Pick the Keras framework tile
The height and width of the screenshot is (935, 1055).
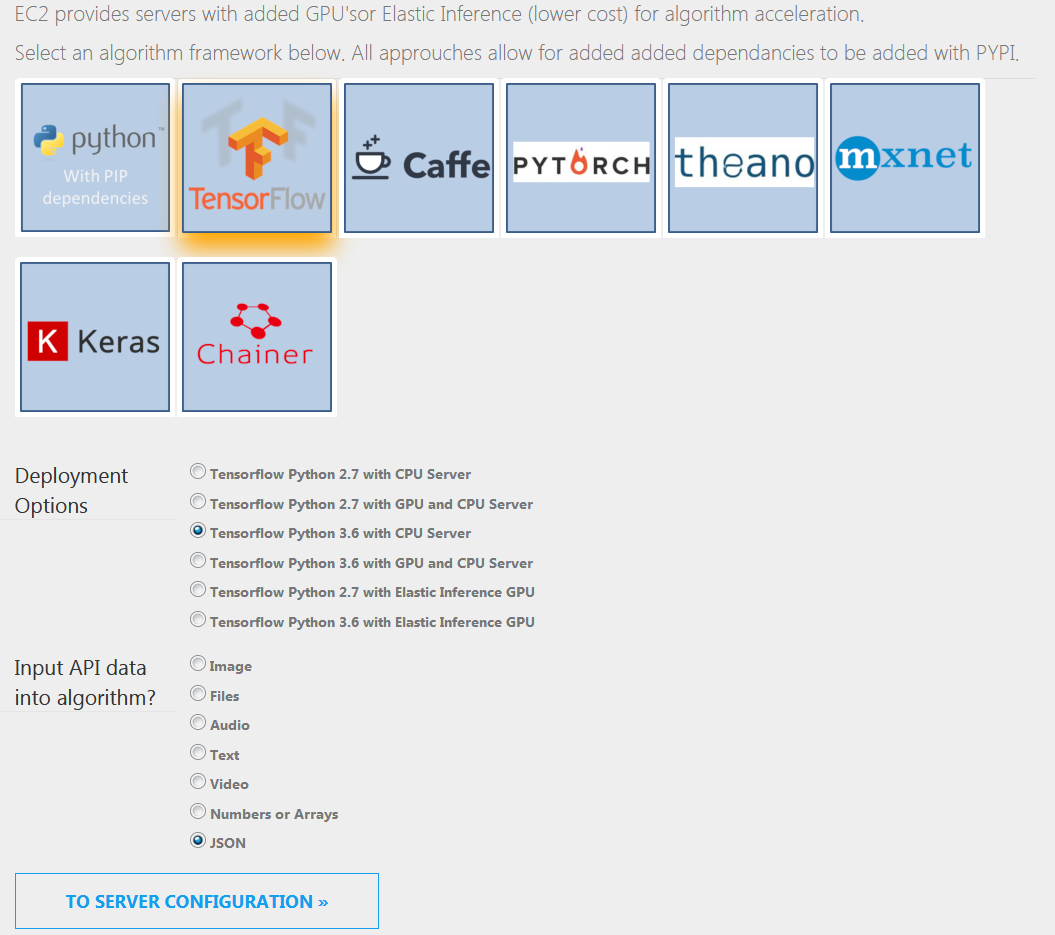tap(95, 336)
